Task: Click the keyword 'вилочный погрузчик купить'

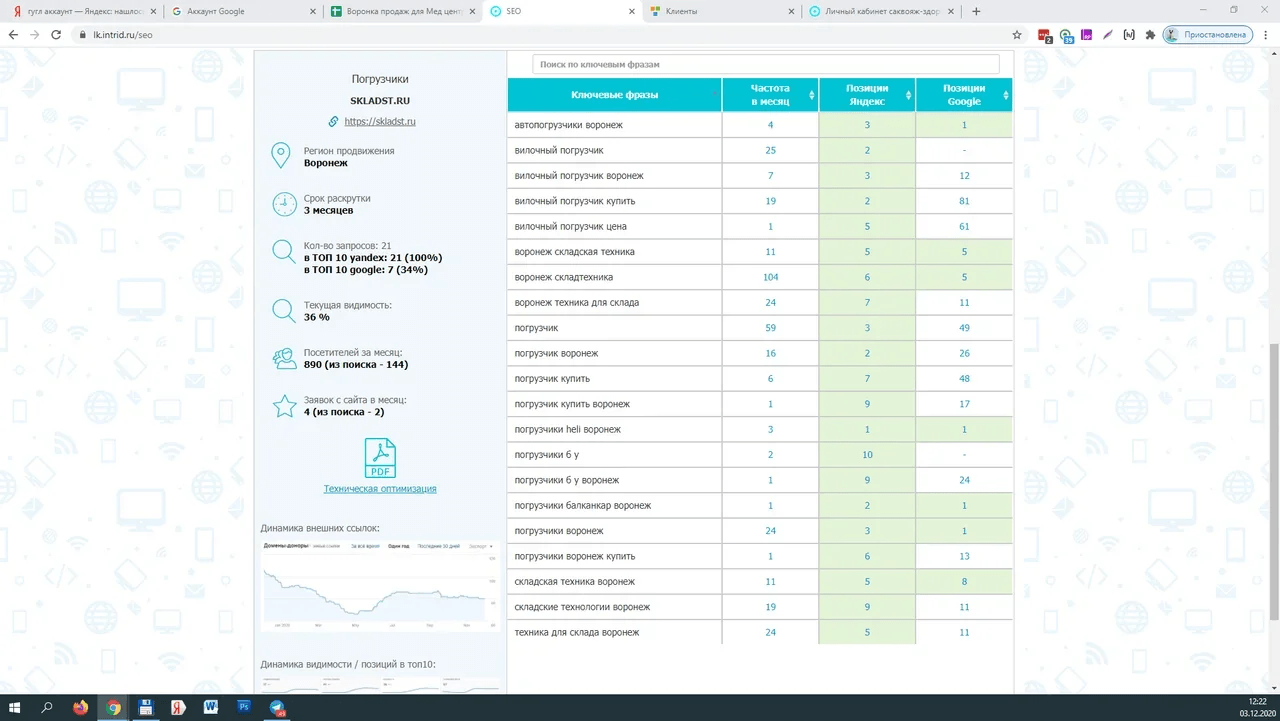Action: [574, 201]
